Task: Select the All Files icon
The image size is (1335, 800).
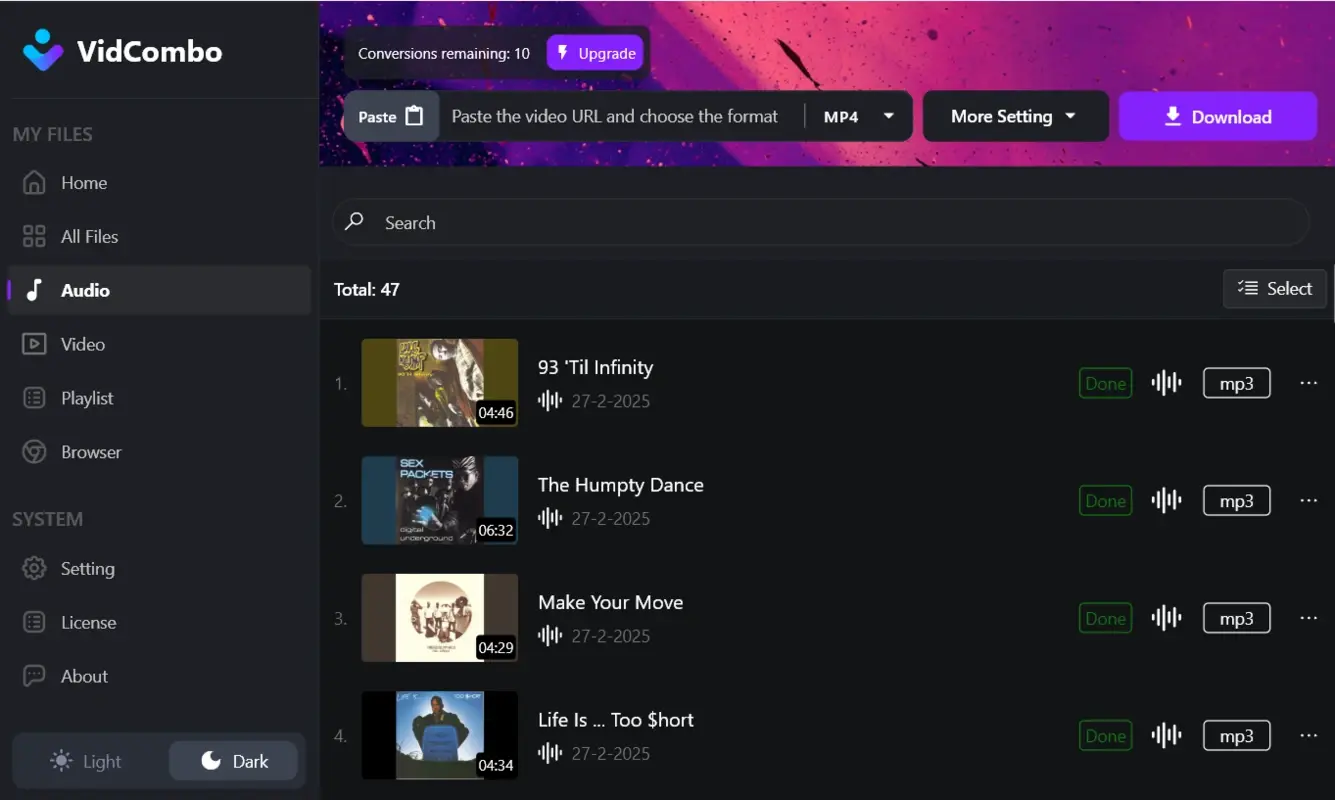Action: click(x=34, y=236)
